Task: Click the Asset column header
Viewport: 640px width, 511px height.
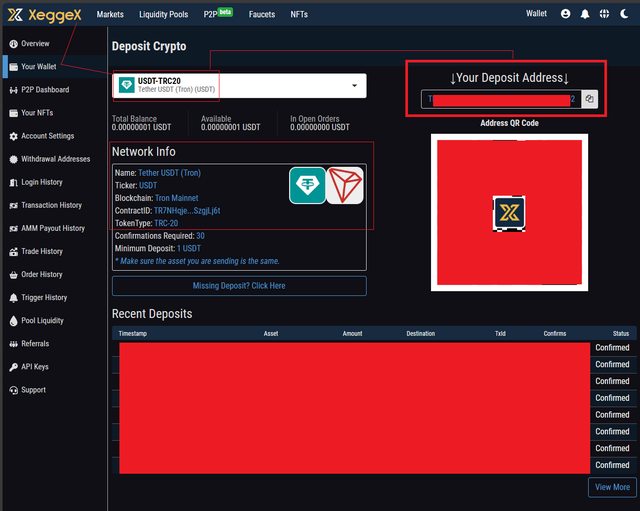Action: [x=271, y=333]
